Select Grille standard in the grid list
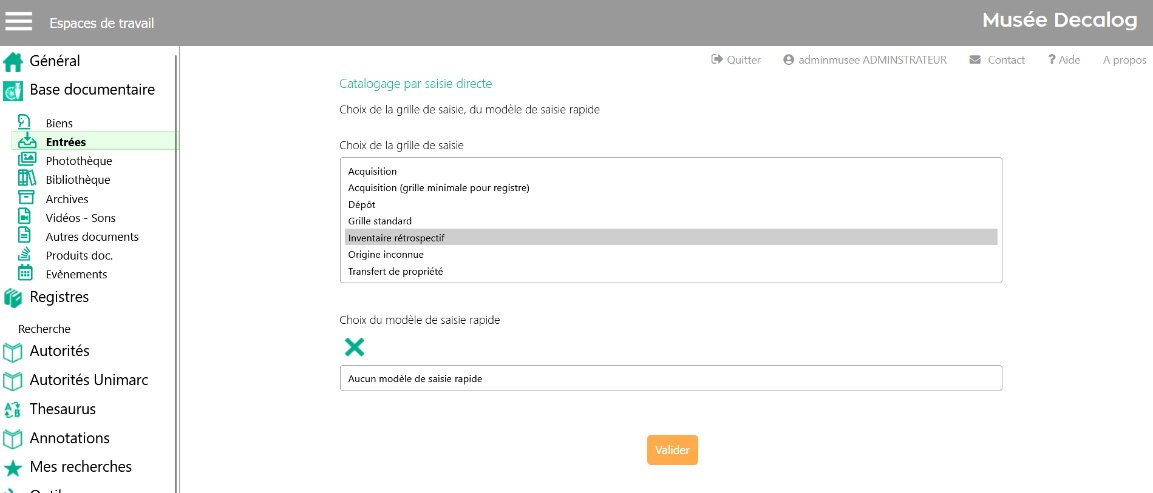The width and height of the screenshot is (1153, 493). point(379,221)
